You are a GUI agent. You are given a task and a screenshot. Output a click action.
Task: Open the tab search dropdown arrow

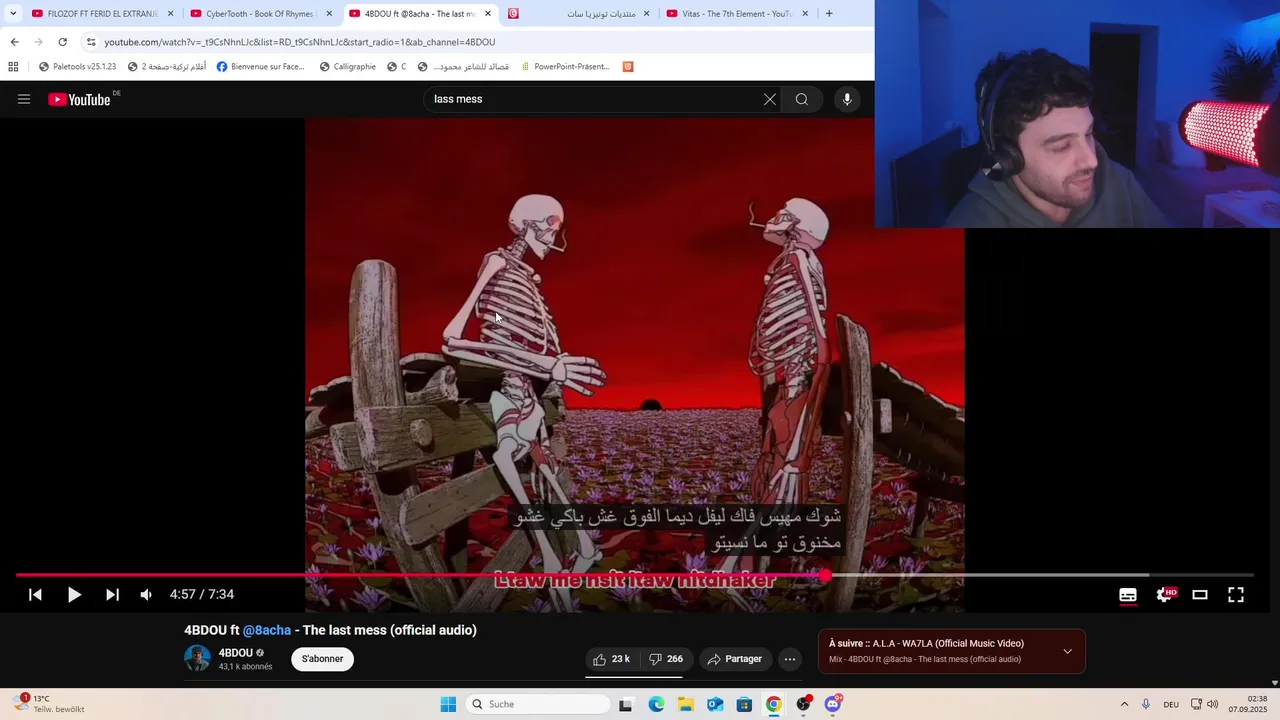click(13, 14)
